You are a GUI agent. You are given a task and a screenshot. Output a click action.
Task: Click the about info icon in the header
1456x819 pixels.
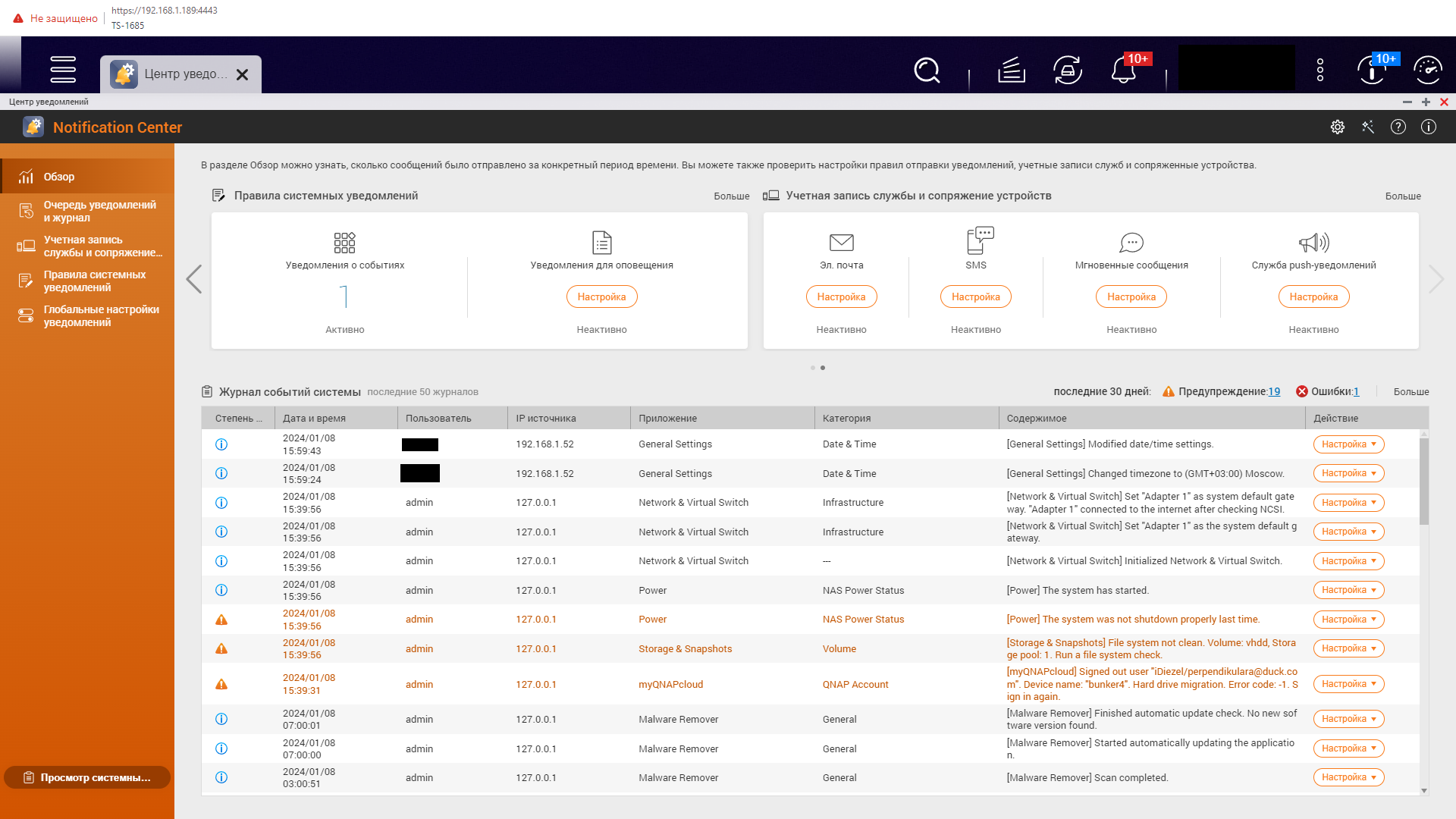[x=1429, y=127]
